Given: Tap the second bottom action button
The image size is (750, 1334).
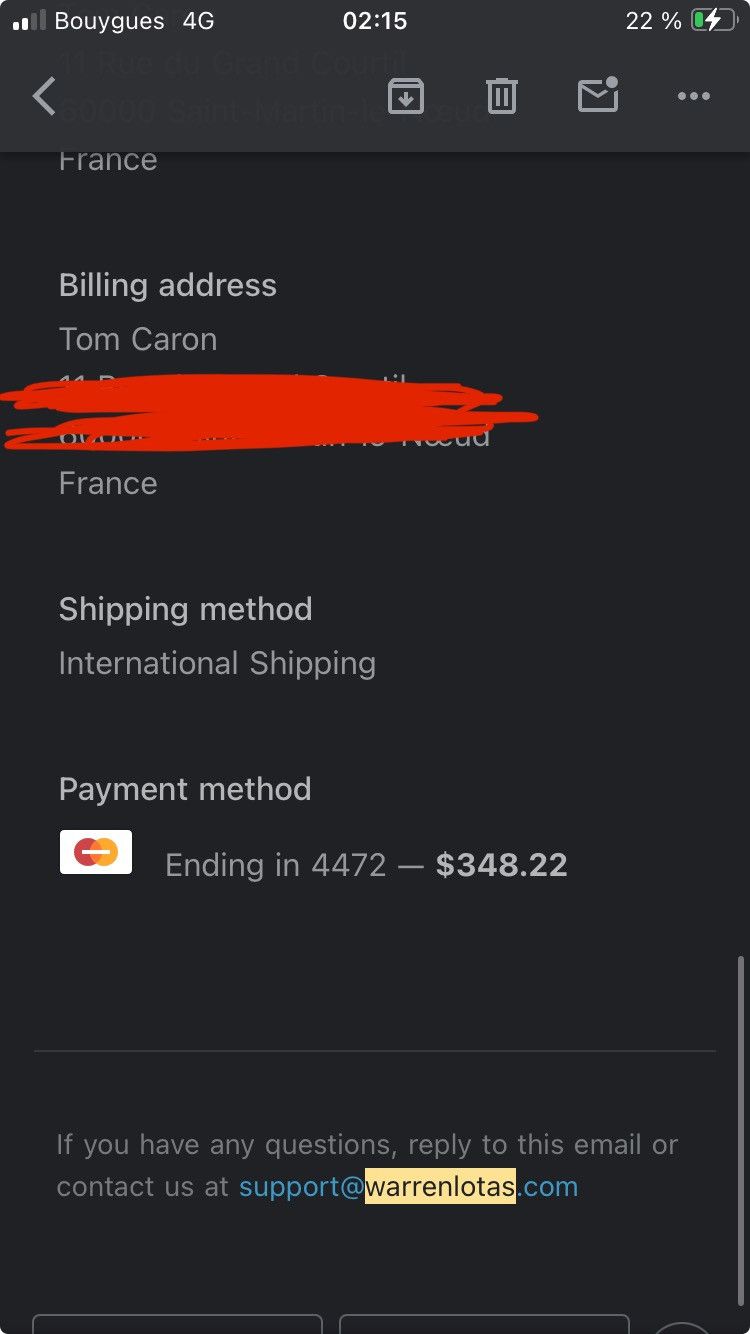Looking at the screenshot, I should point(484,1324).
